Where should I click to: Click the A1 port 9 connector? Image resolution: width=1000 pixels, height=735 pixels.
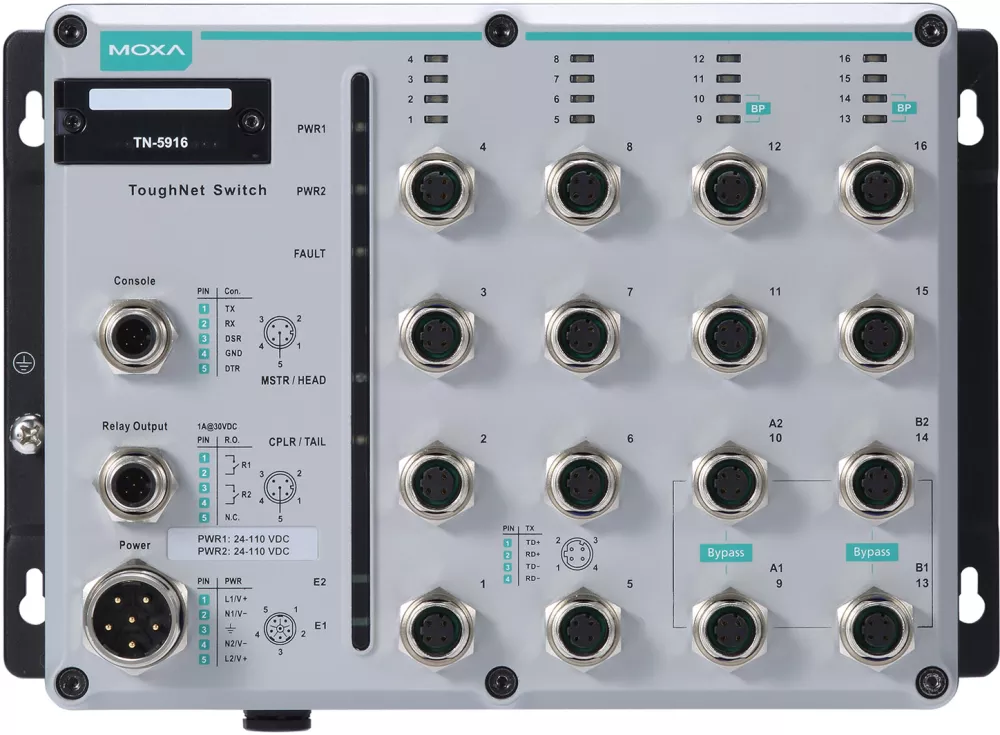(730, 628)
